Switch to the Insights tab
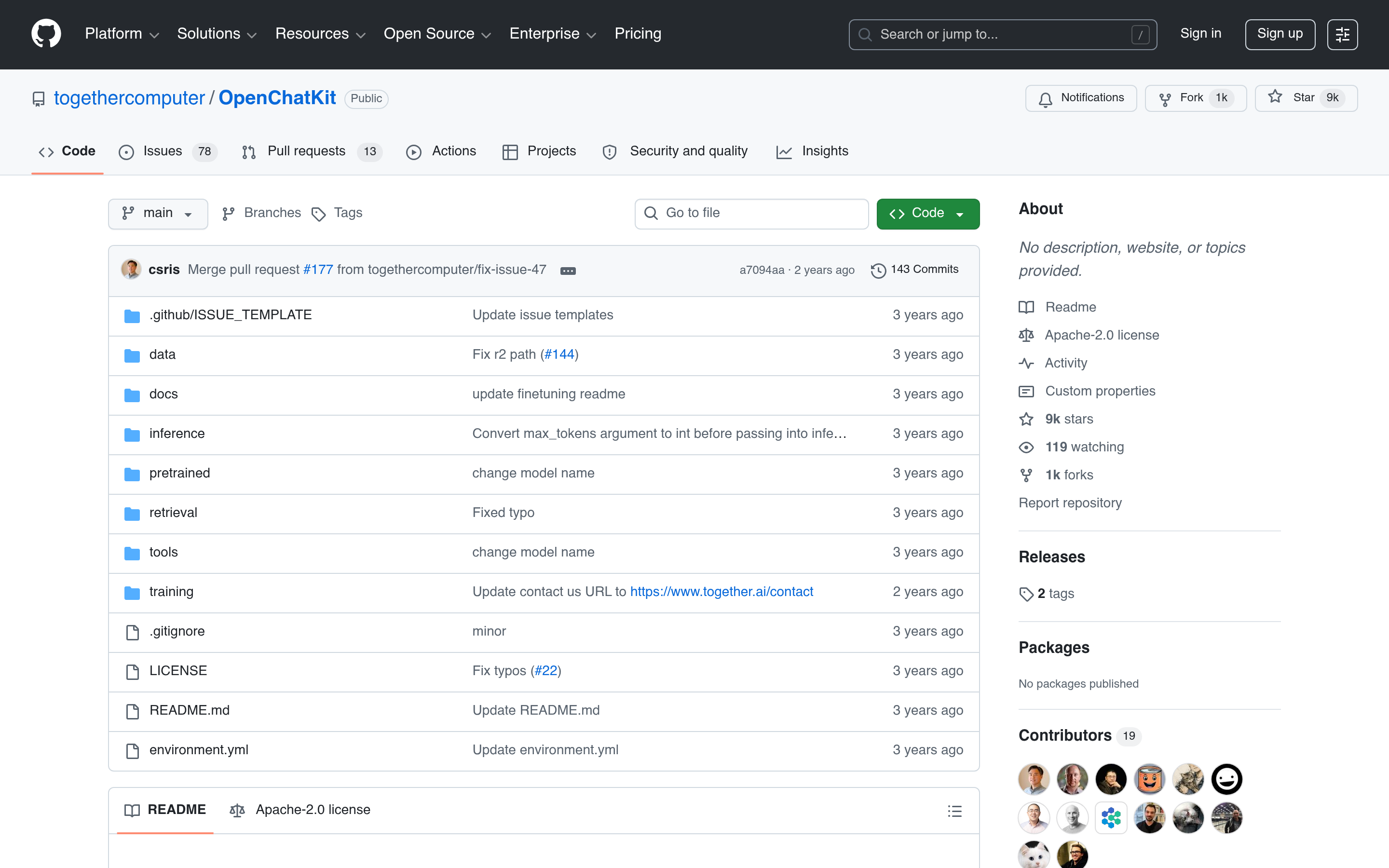 812,151
